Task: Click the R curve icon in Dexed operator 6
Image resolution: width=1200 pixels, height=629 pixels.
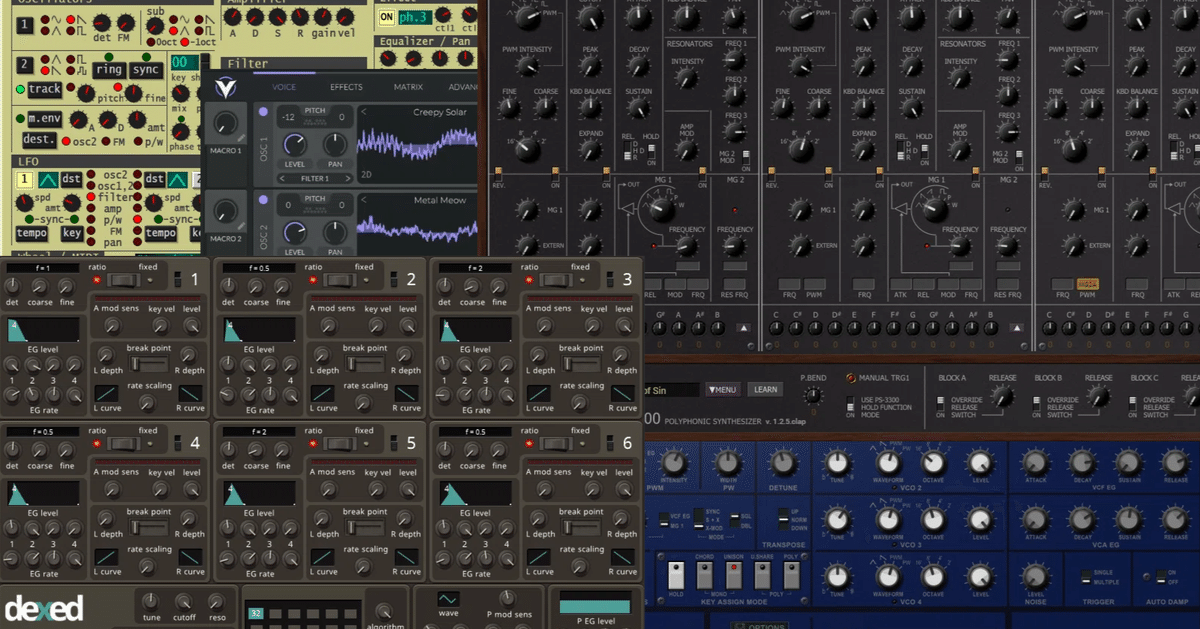Action: [x=624, y=556]
